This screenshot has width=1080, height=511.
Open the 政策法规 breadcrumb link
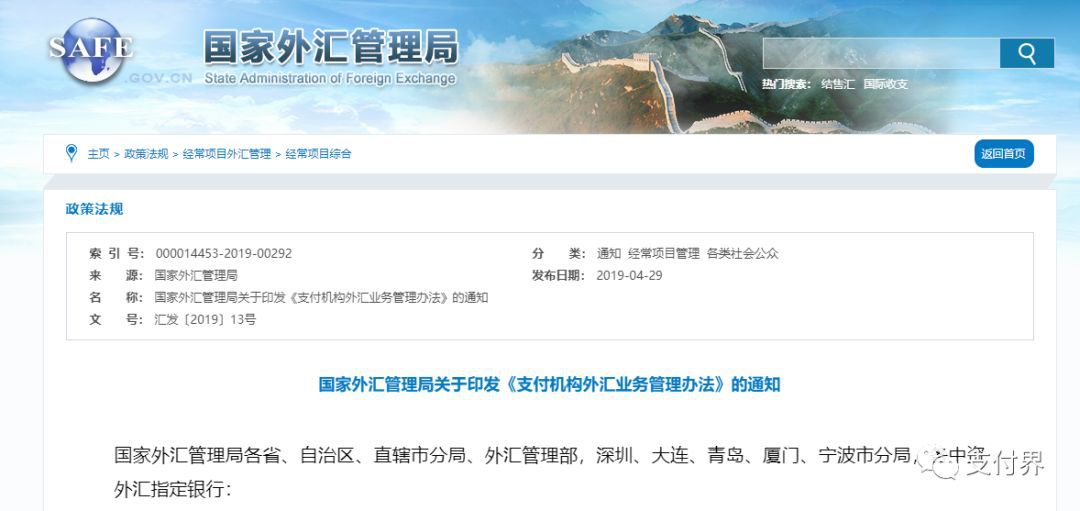click(146, 154)
